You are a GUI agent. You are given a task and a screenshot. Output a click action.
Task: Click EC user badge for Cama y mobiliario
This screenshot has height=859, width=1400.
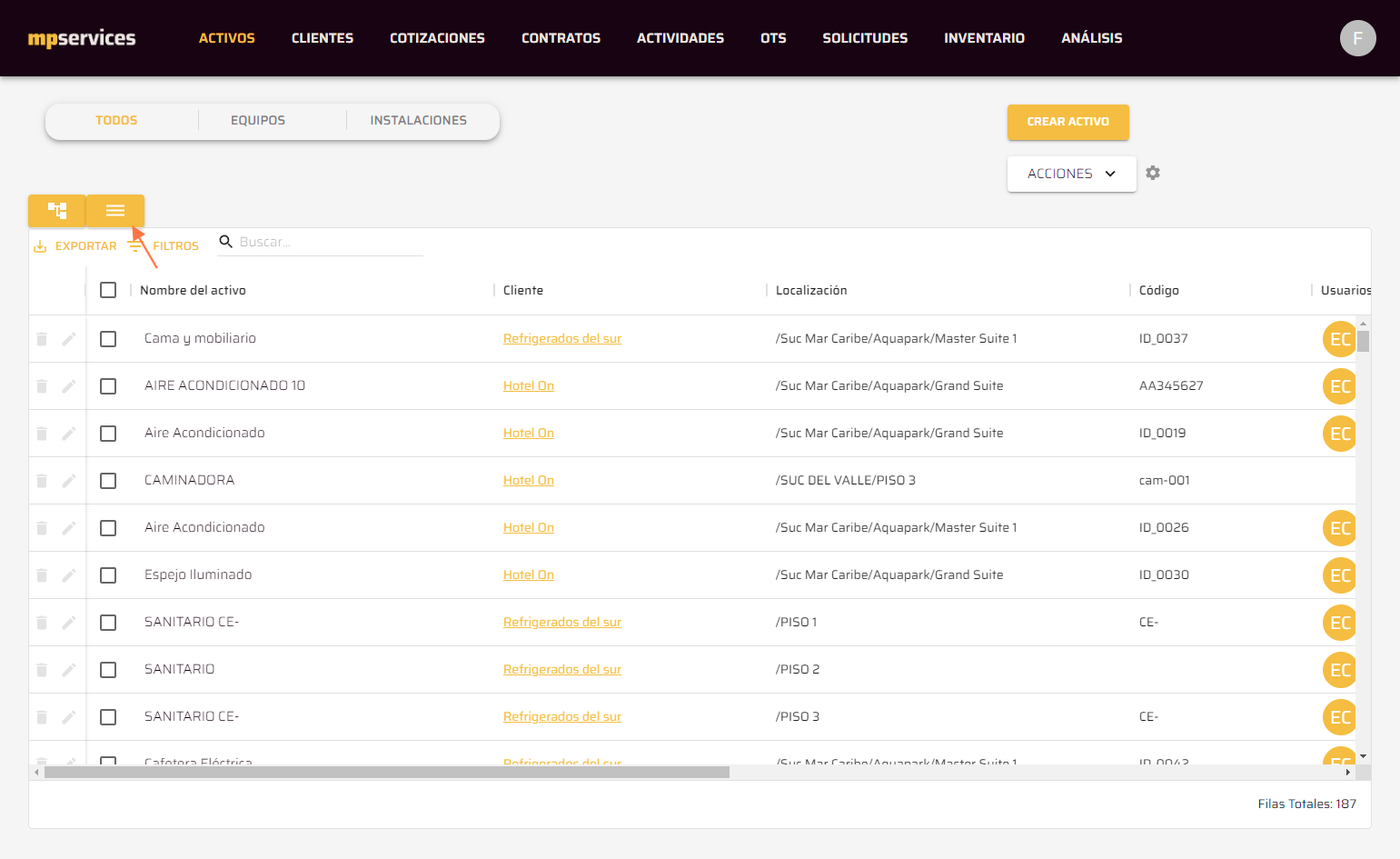[1339, 339]
